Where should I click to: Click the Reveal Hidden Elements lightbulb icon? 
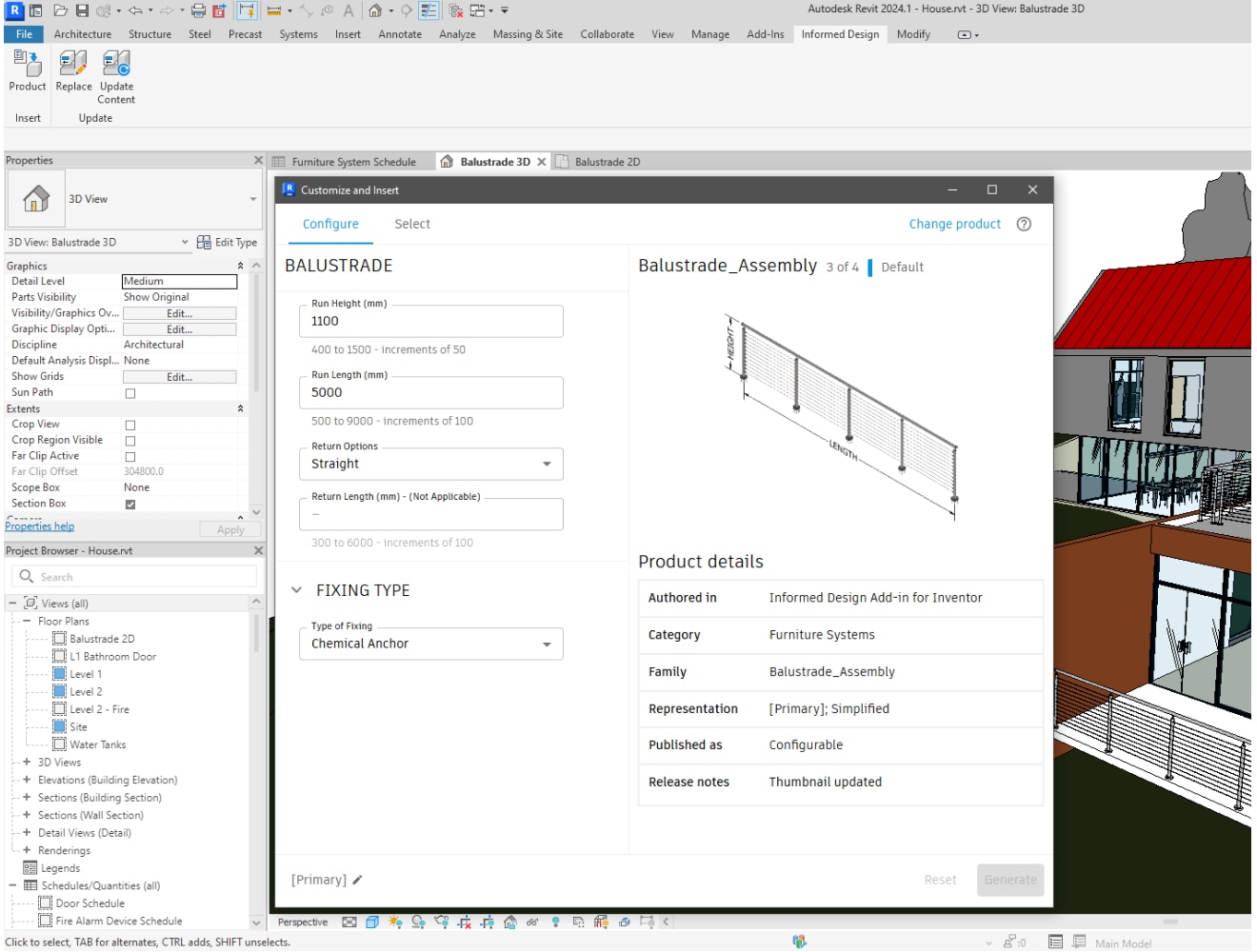[x=553, y=922]
